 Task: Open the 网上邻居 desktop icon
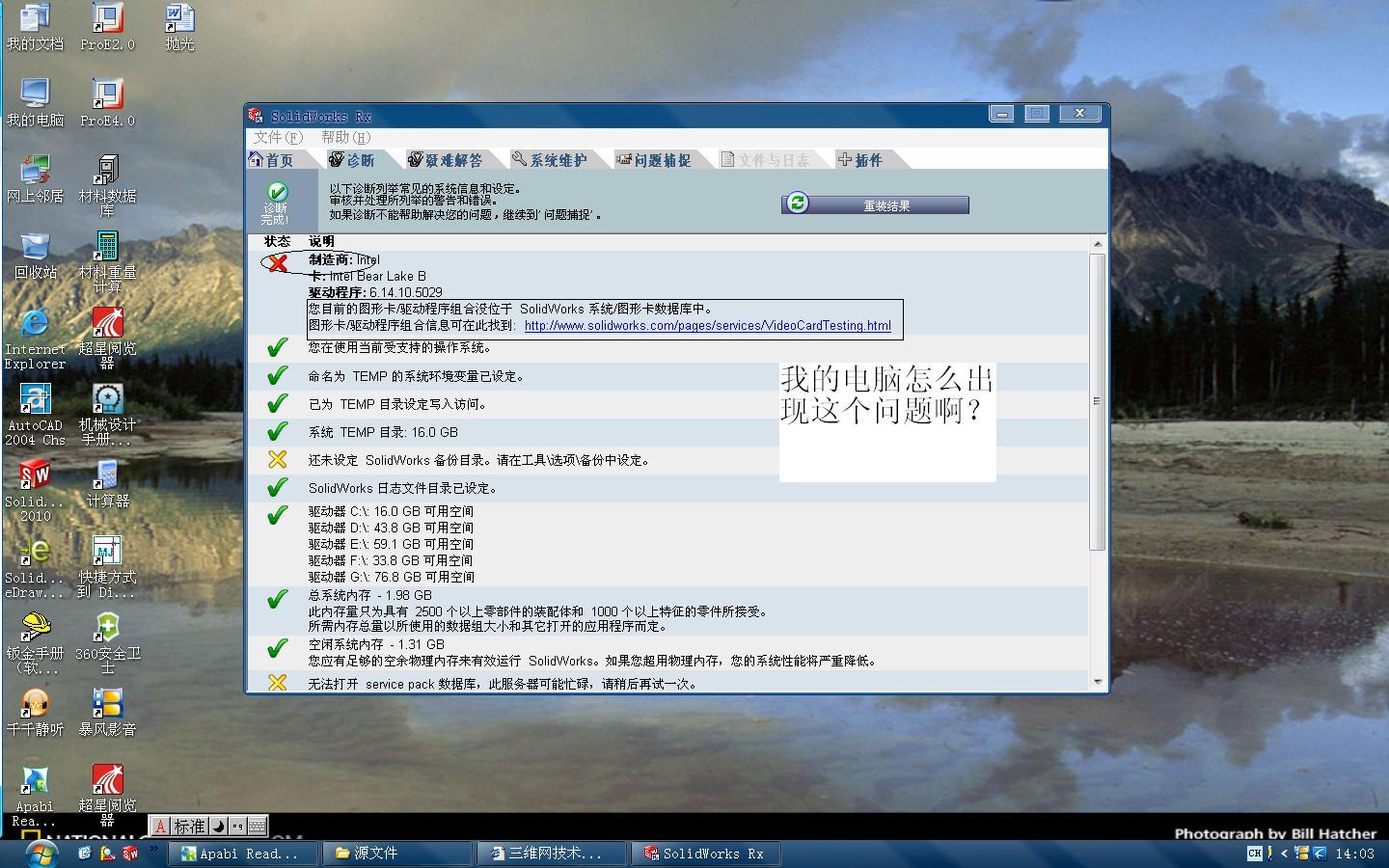(x=35, y=178)
